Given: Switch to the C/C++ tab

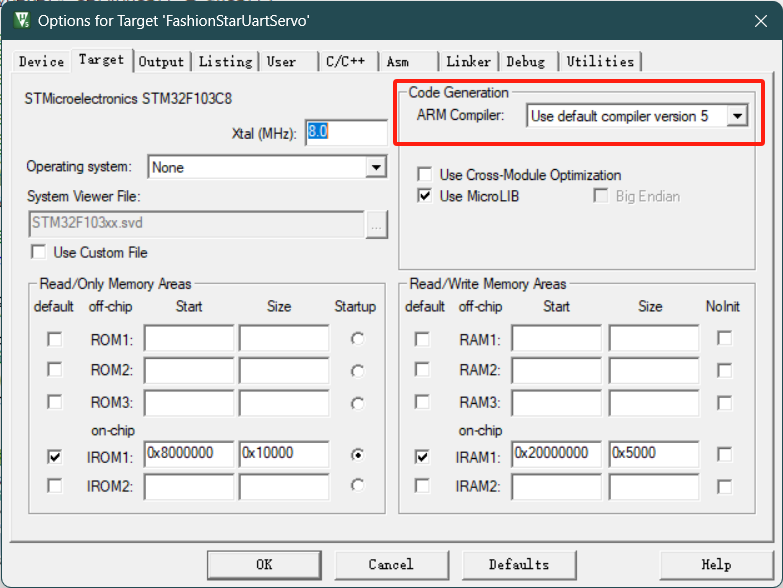Looking at the screenshot, I should (347, 62).
